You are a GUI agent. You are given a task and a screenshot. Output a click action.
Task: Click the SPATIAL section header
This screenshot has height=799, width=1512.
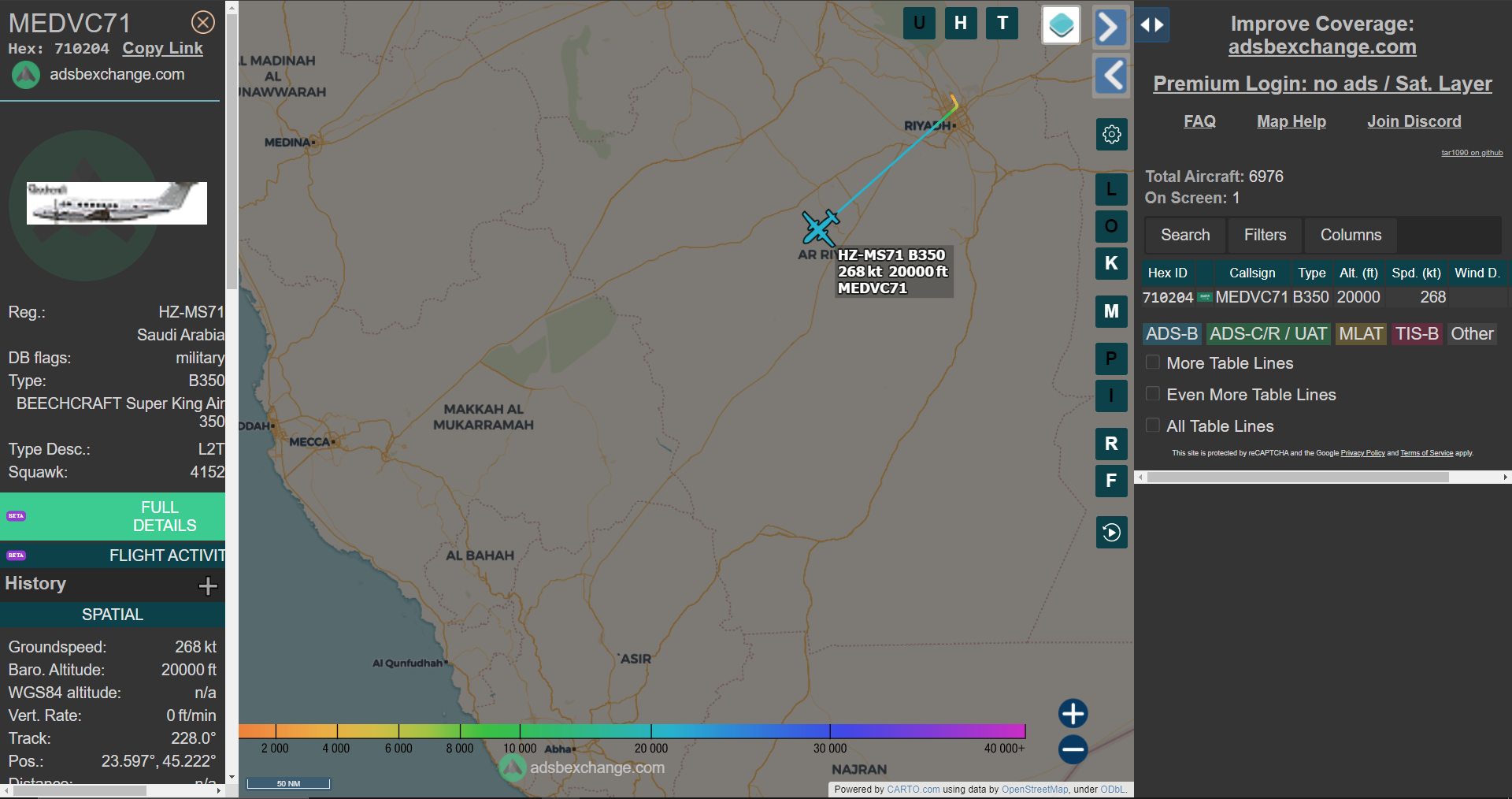pos(113,615)
